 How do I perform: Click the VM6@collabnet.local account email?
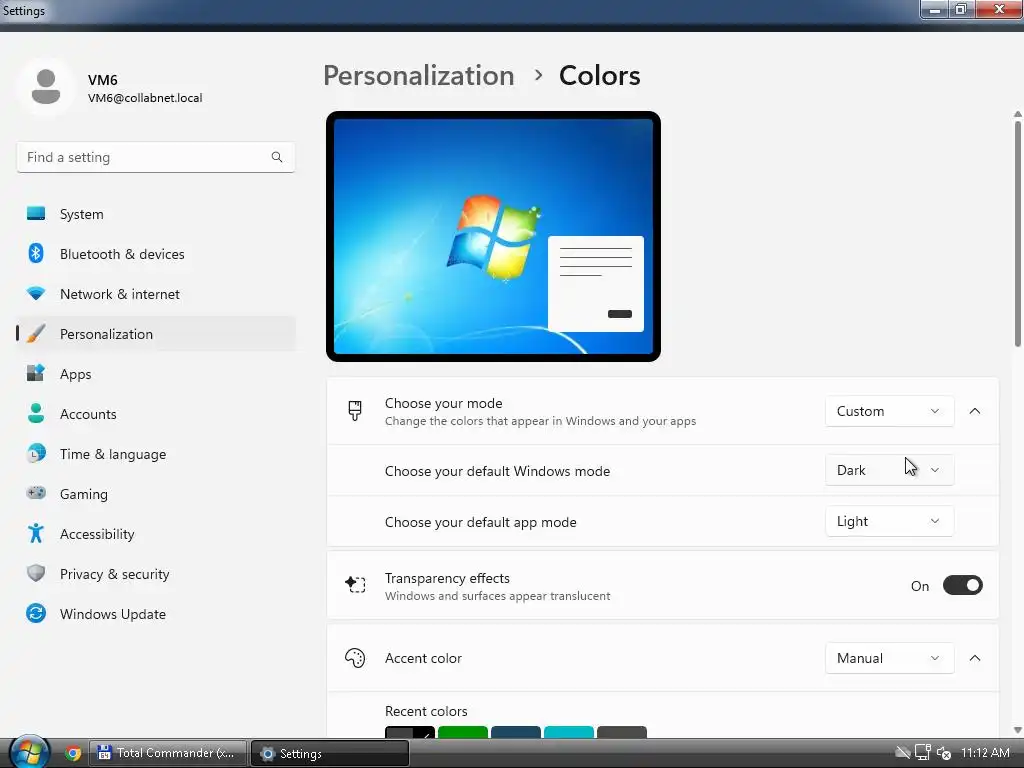coord(145,98)
